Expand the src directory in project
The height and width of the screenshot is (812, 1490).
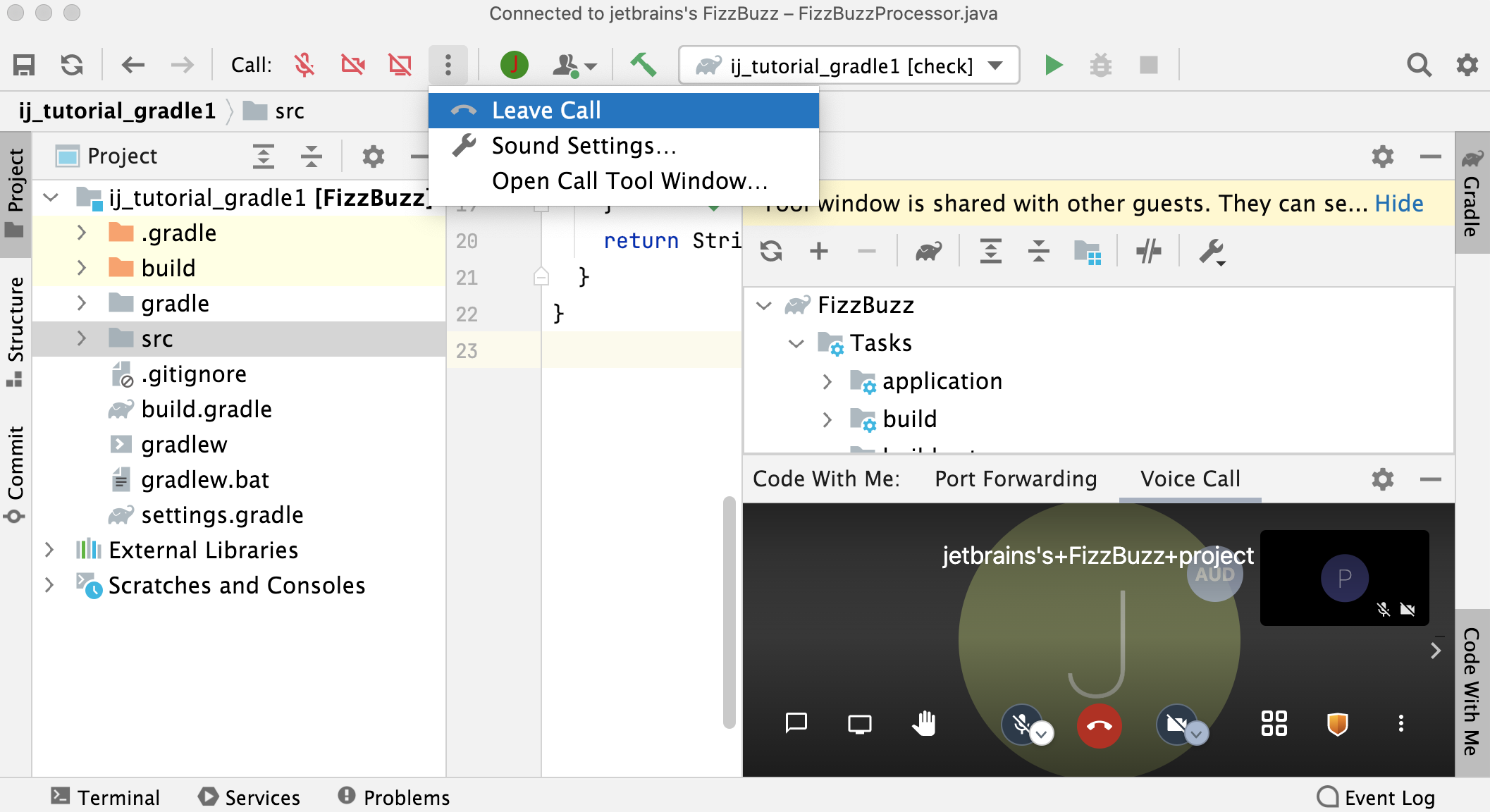click(x=82, y=339)
